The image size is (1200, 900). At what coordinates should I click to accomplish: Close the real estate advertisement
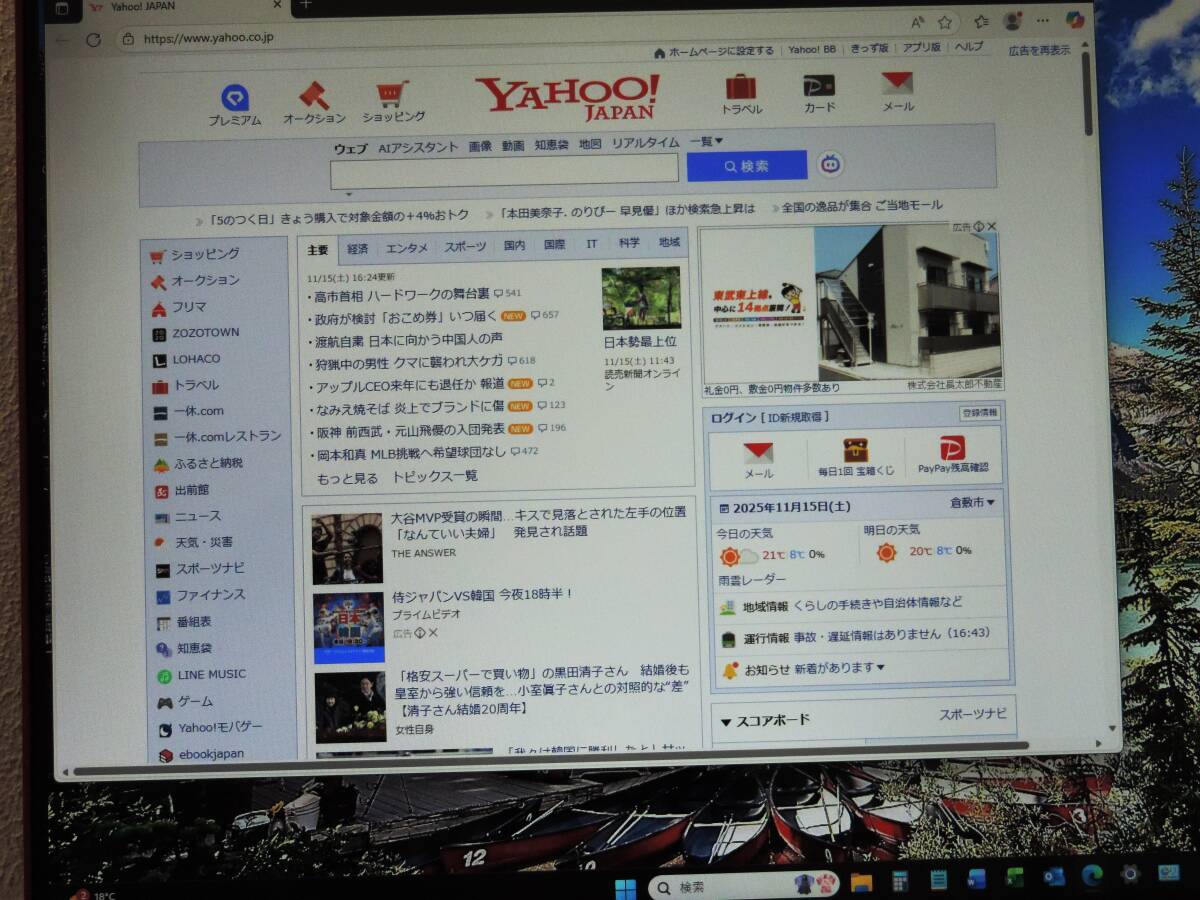pos(991,227)
